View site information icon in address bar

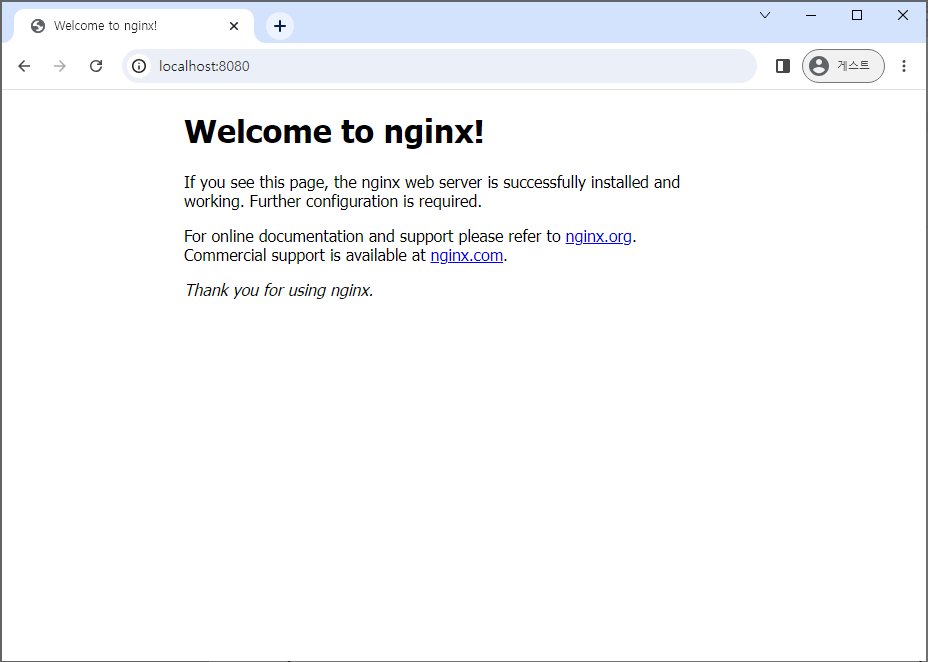139,66
